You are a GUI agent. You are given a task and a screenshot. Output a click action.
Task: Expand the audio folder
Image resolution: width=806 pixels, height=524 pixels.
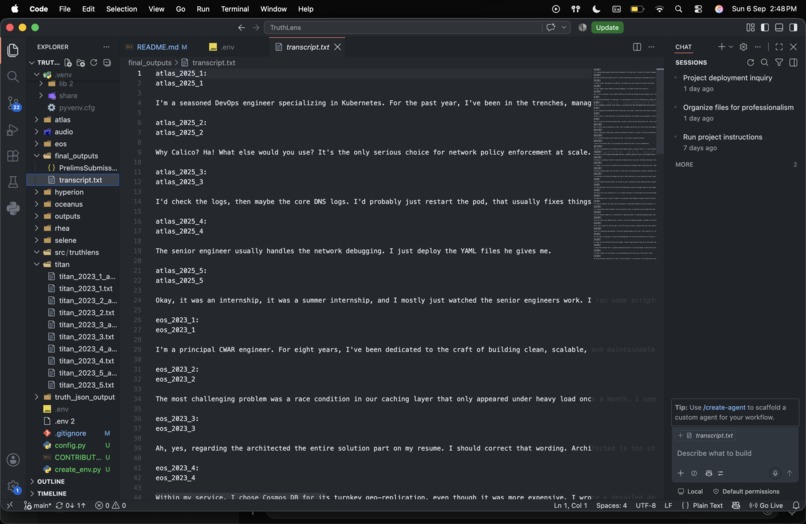[63, 132]
